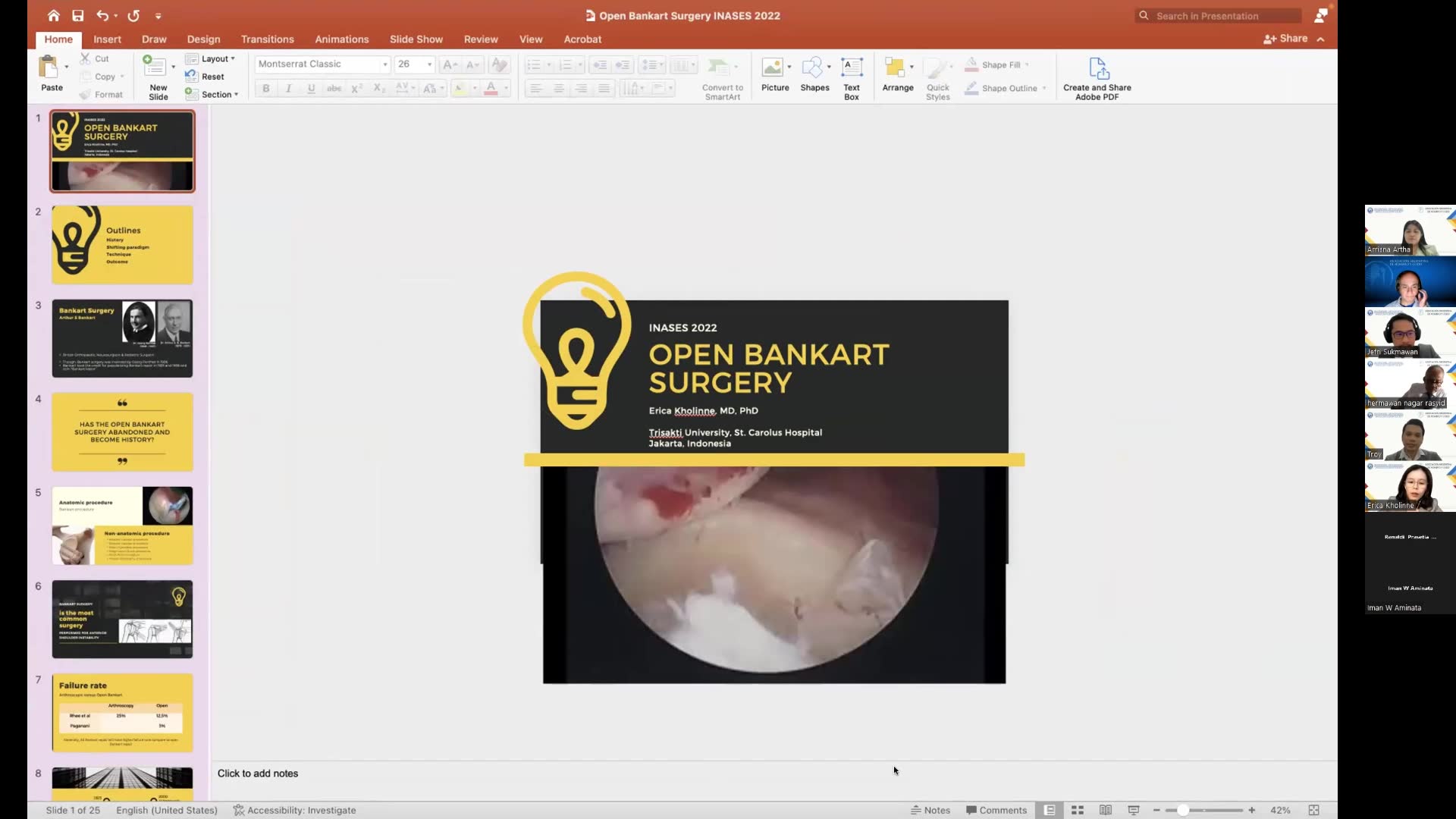Expand the Layout dropdown

coord(215,58)
